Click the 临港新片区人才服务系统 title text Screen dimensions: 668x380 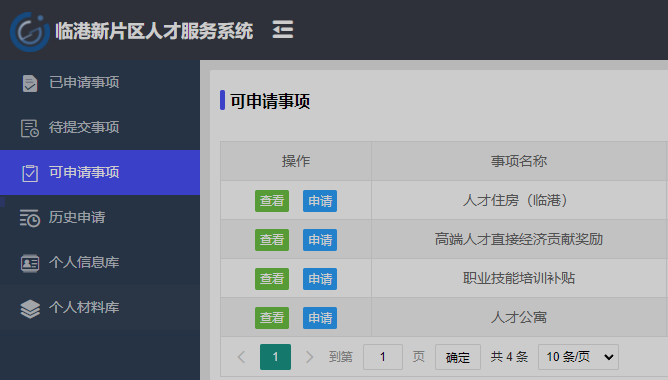click(x=154, y=31)
